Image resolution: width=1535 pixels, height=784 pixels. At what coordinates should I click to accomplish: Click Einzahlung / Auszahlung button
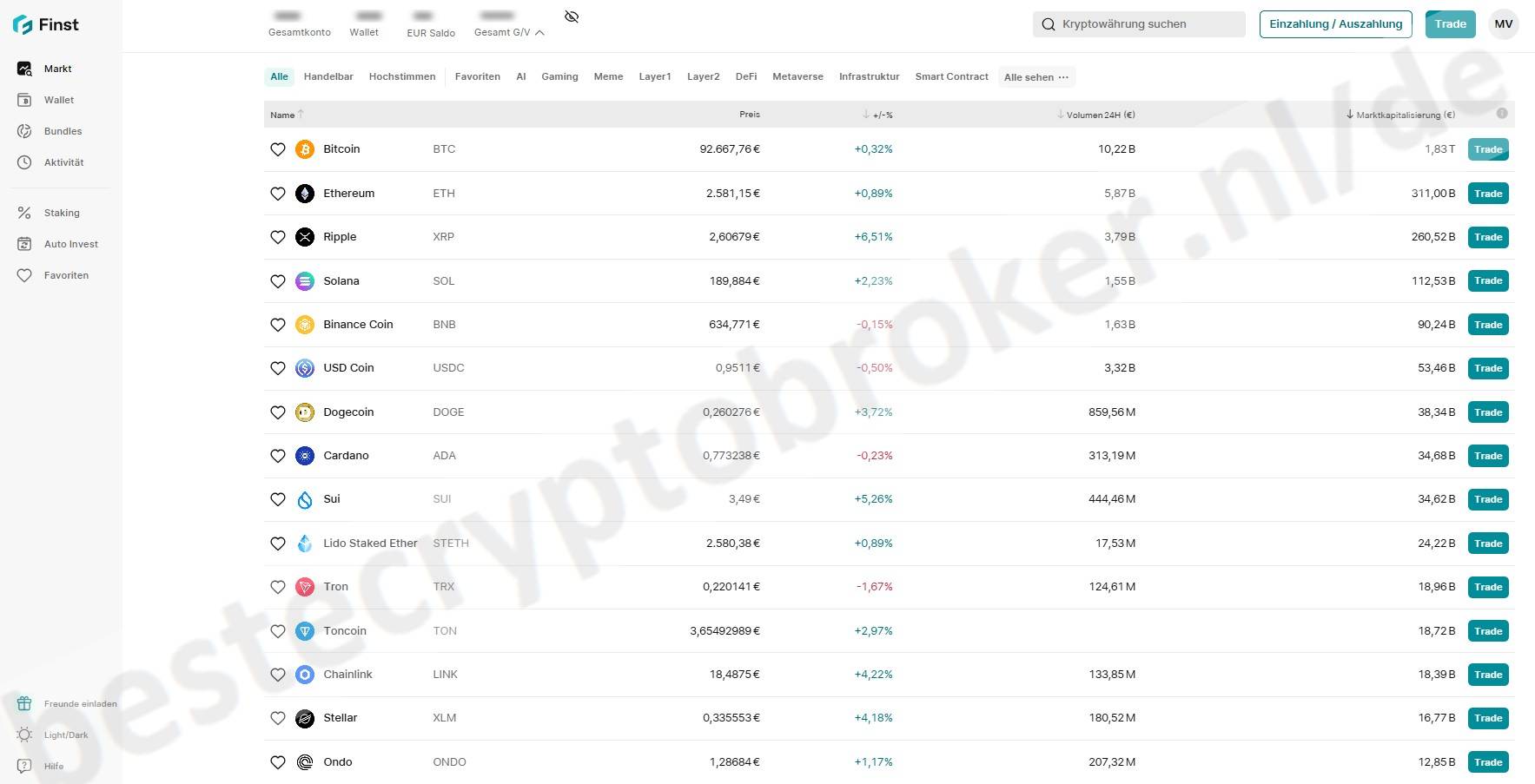pyautogui.click(x=1335, y=24)
